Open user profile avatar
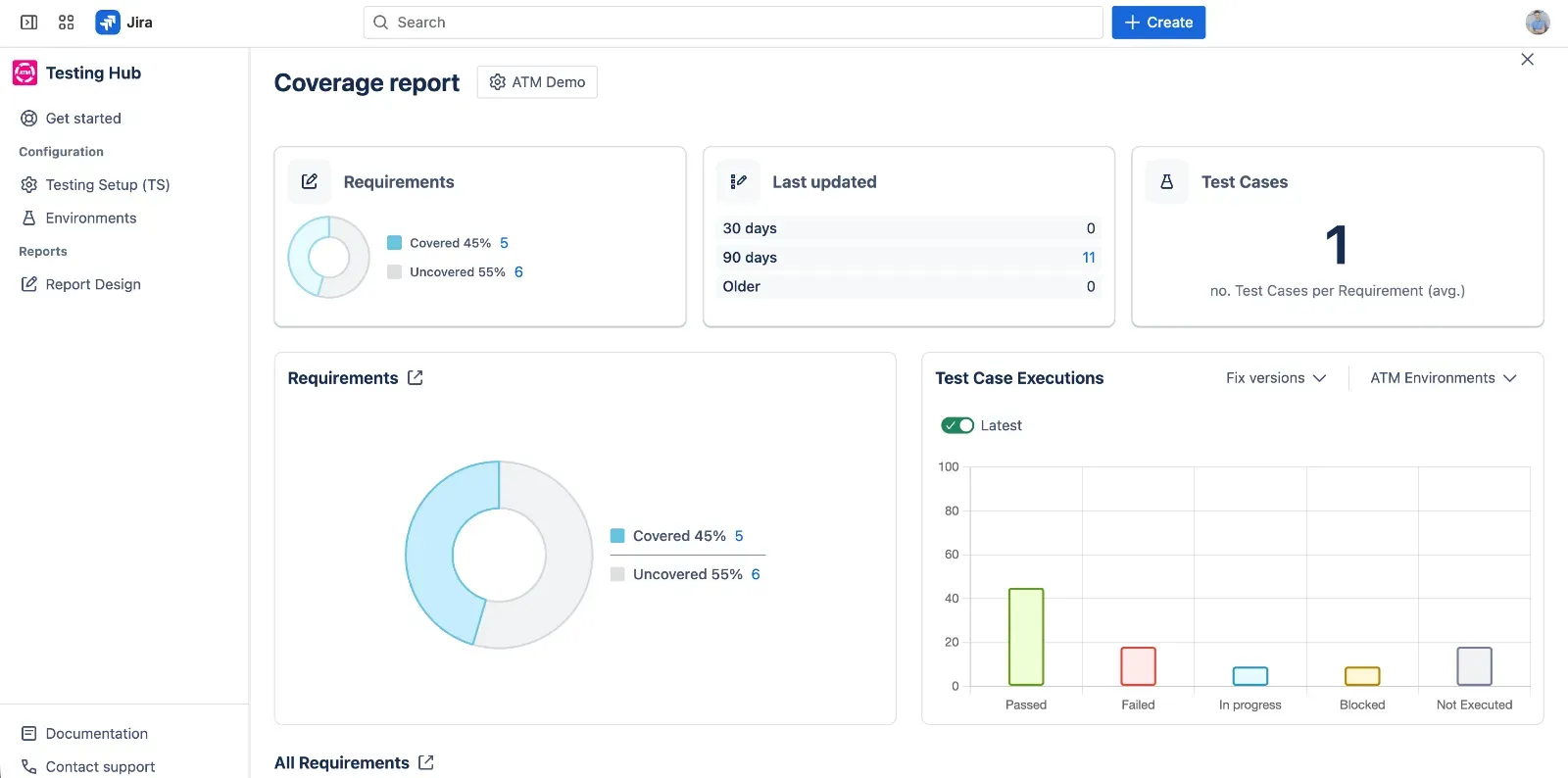Screen dimensions: 1568x778 click(x=1537, y=22)
